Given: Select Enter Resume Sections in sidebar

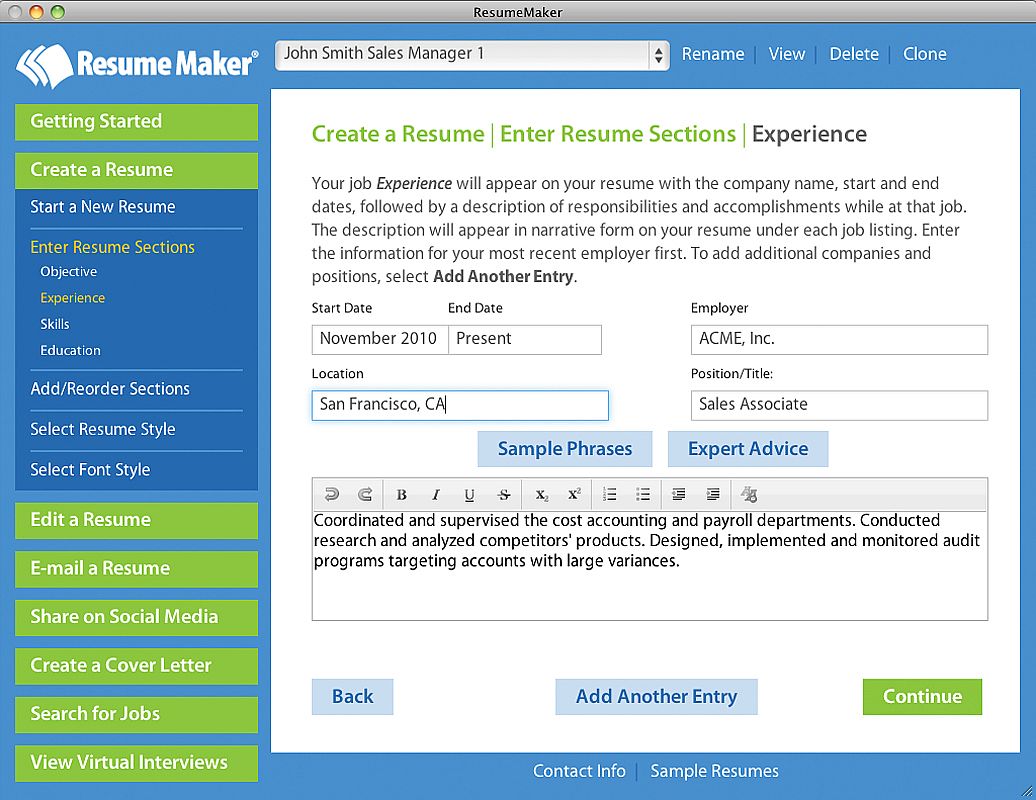Looking at the screenshot, I should click(112, 247).
